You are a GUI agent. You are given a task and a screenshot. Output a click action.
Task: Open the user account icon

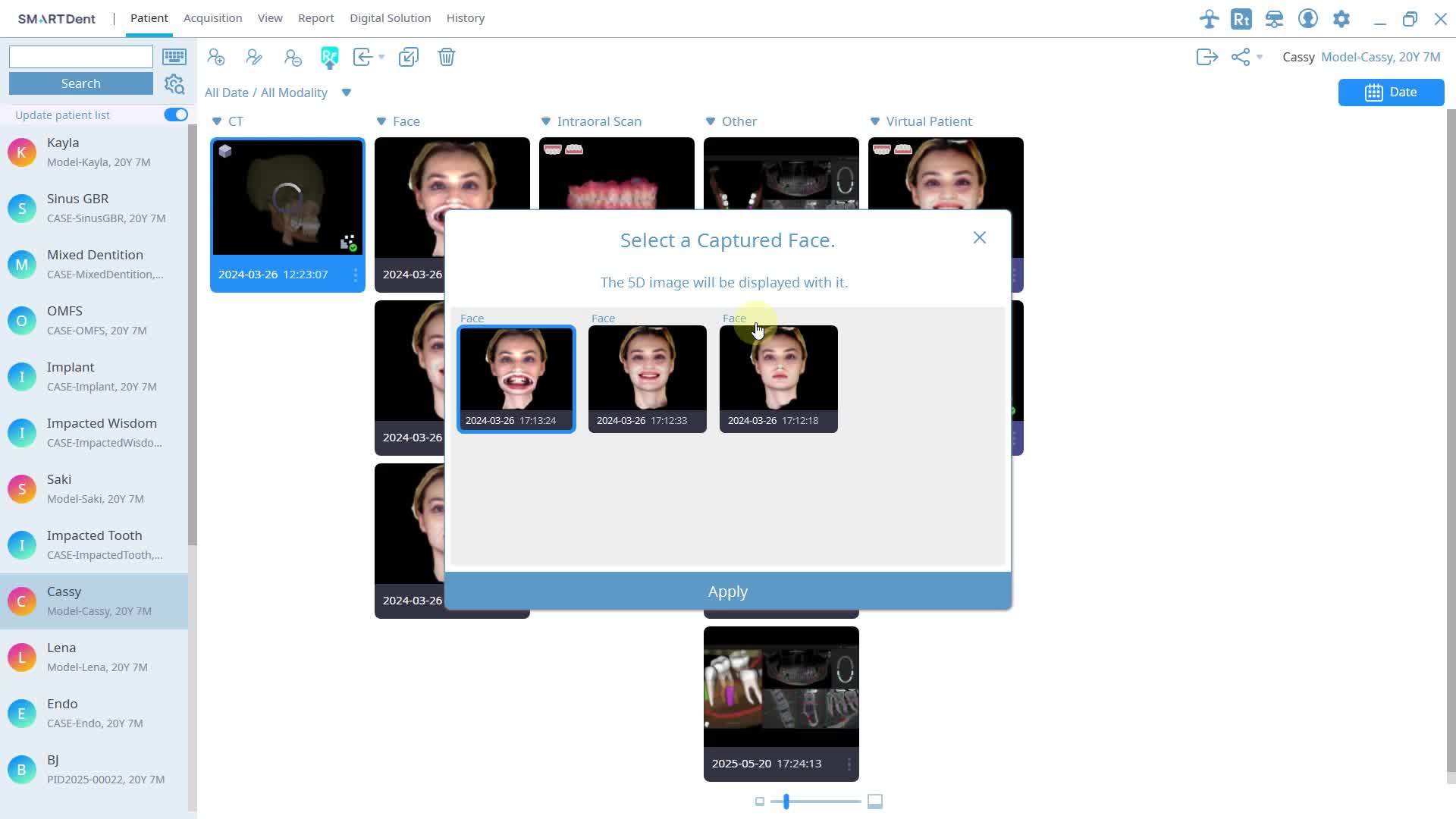pyautogui.click(x=1308, y=19)
